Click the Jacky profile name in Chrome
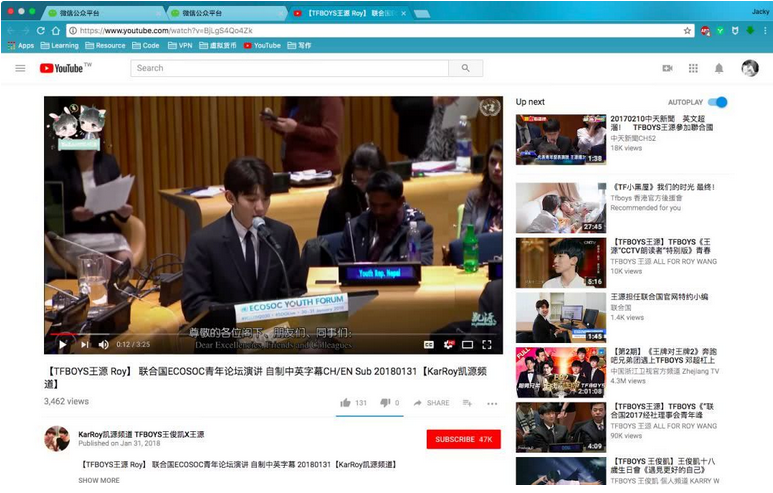The image size is (773, 493). (x=760, y=11)
